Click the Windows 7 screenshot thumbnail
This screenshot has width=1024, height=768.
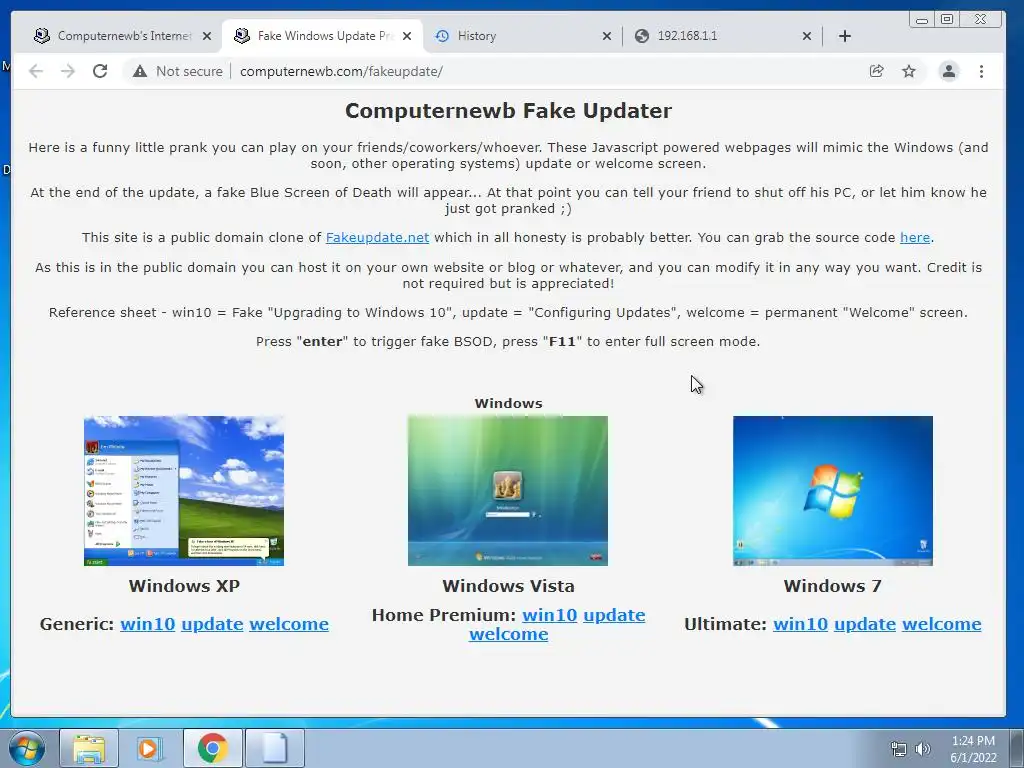coord(833,490)
